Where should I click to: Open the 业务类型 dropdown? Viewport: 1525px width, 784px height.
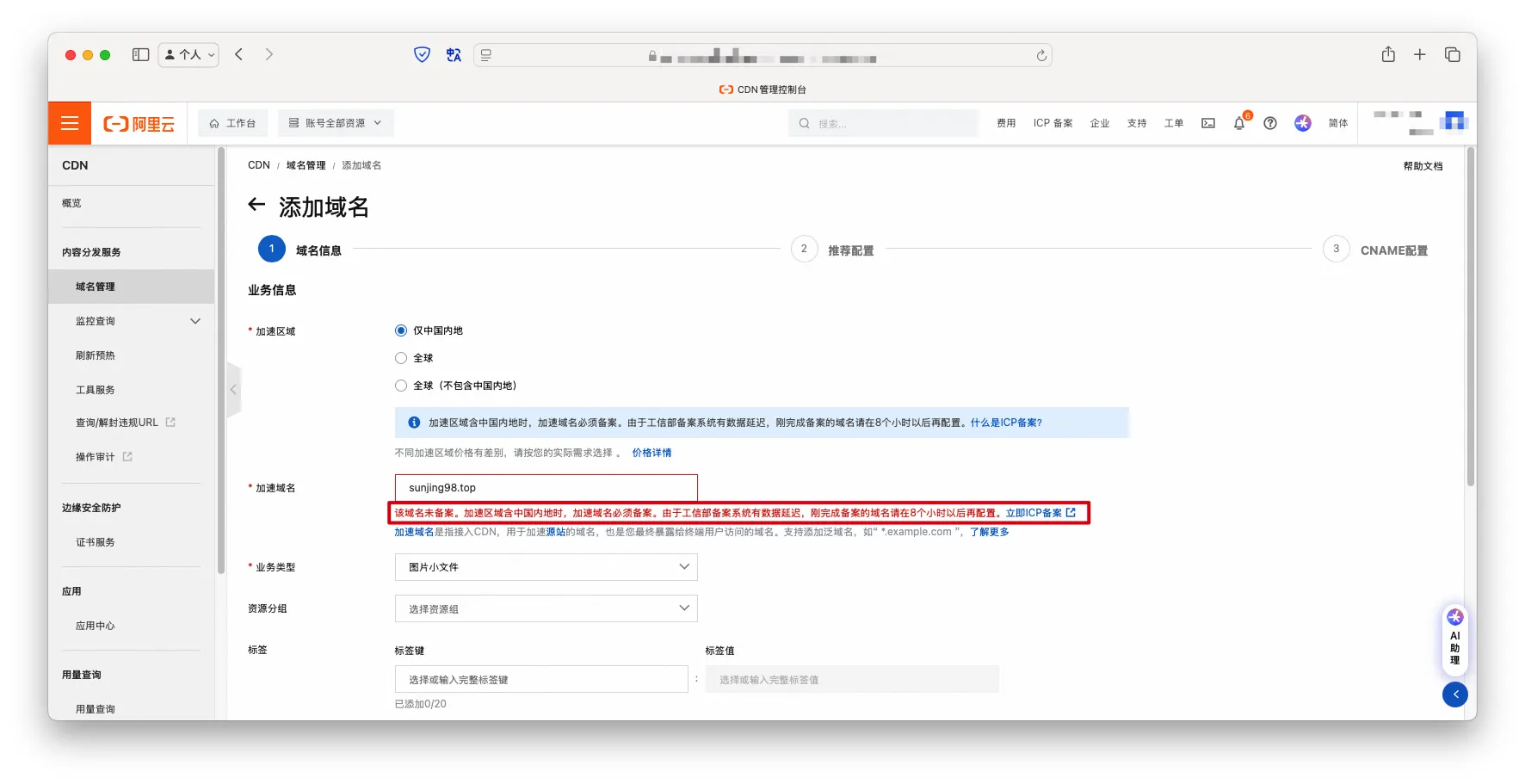pos(546,567)
